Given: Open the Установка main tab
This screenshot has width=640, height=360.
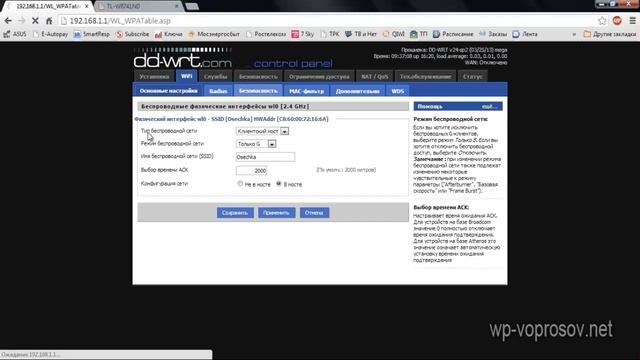Looking at the screenshot, I should pyautogui.click(x=154, y=76).
